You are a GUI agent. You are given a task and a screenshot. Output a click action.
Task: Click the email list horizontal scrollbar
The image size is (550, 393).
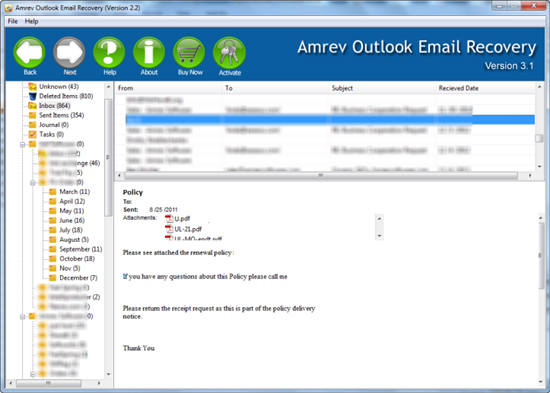click(x=321, y=175)
